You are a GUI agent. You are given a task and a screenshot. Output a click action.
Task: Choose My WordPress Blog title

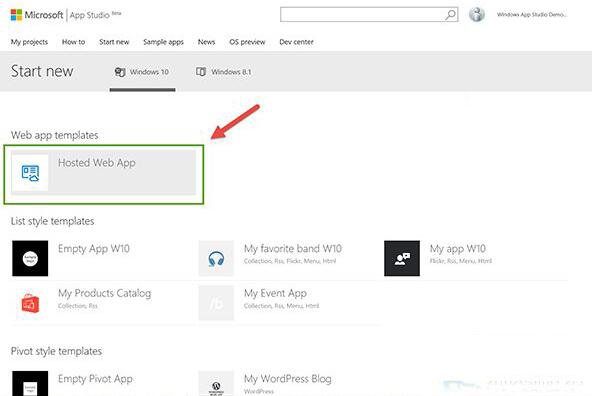pos(288,379)
